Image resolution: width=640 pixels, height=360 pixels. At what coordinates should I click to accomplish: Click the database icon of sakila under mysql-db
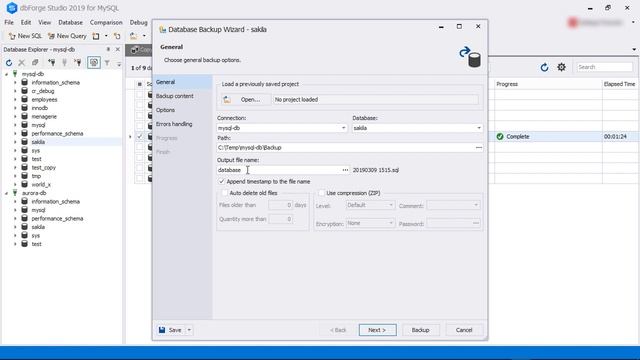click(x=24, y=142)
